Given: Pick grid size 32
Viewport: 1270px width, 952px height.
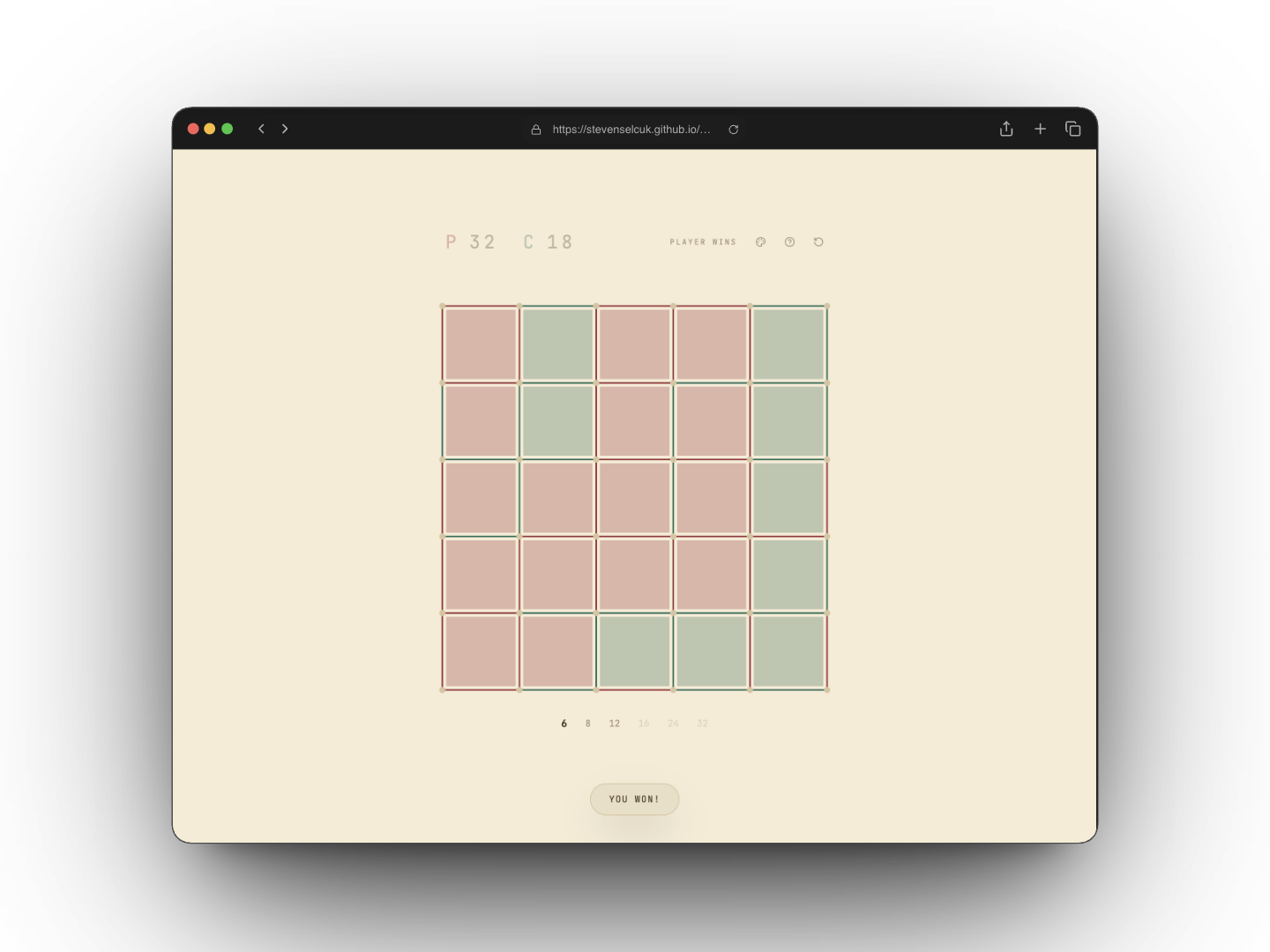Looking at the screenshot, I should pyautogui.click(x=702, y=724).
